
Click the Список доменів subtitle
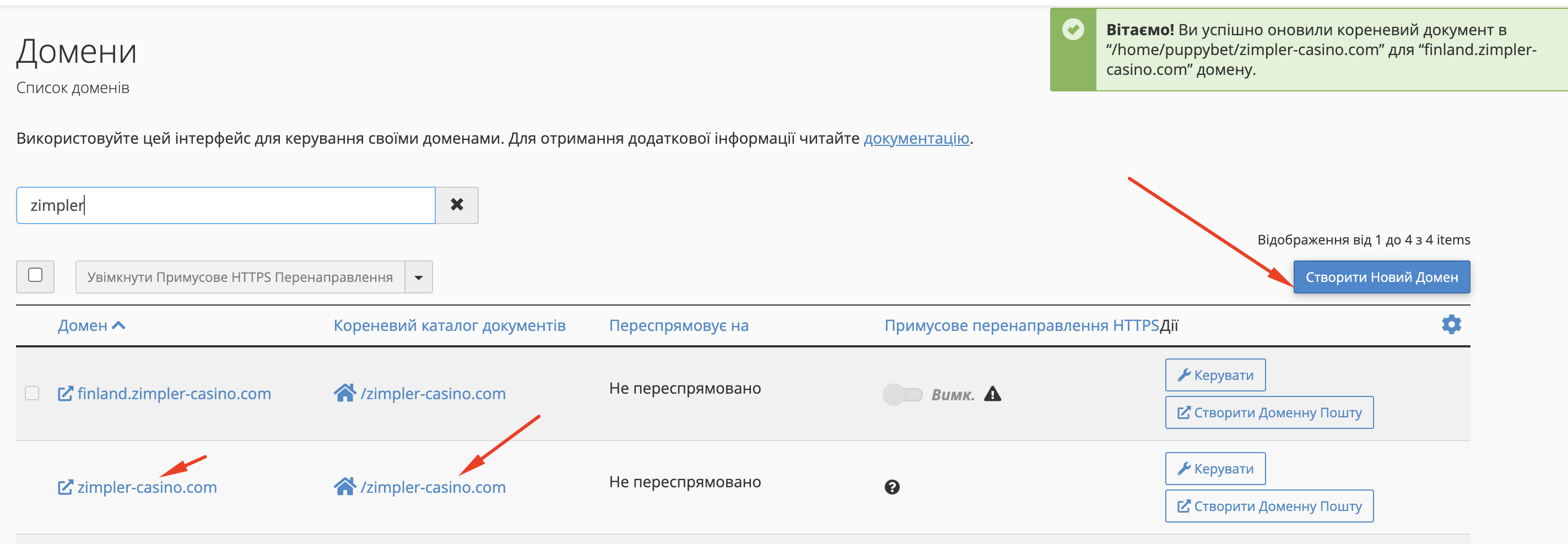click(73, 88)
